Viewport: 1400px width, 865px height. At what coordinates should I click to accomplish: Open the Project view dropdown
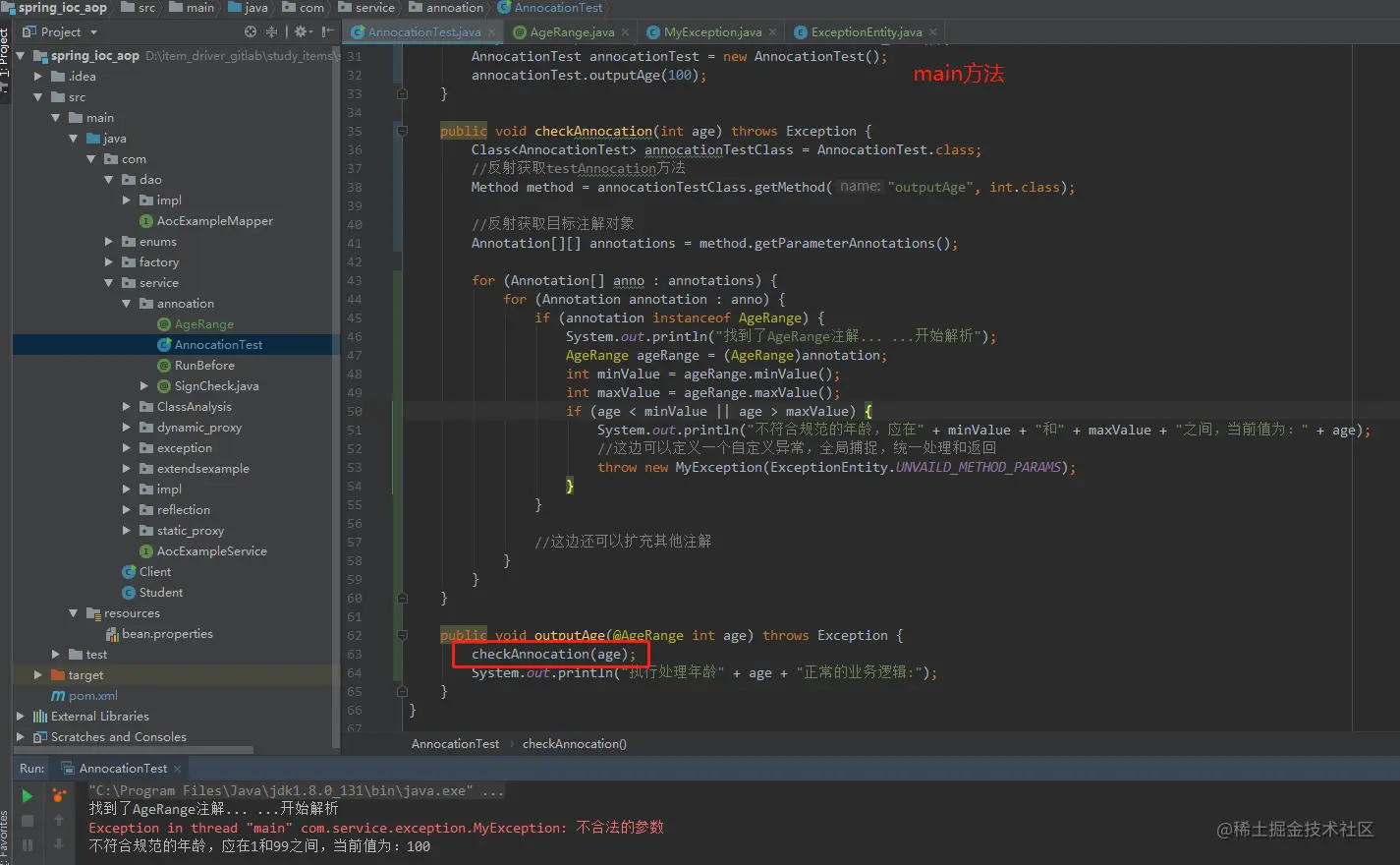61,31
